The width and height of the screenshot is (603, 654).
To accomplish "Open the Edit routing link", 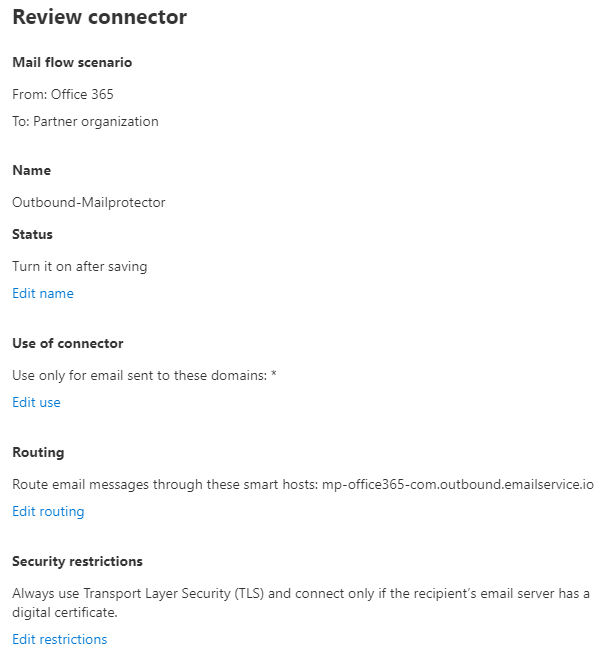I will [48, 511].
